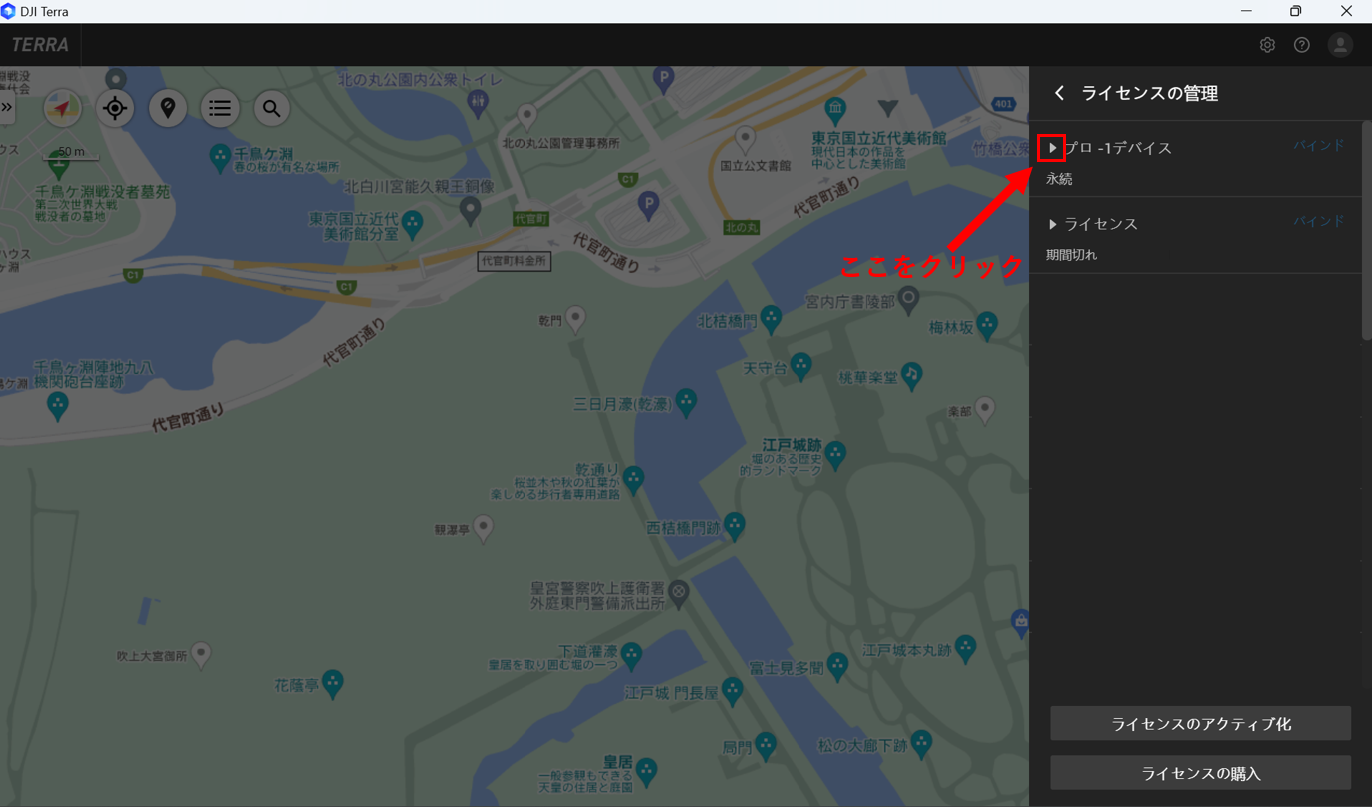Open settings gear icon in top bar

coord(1267,45)
